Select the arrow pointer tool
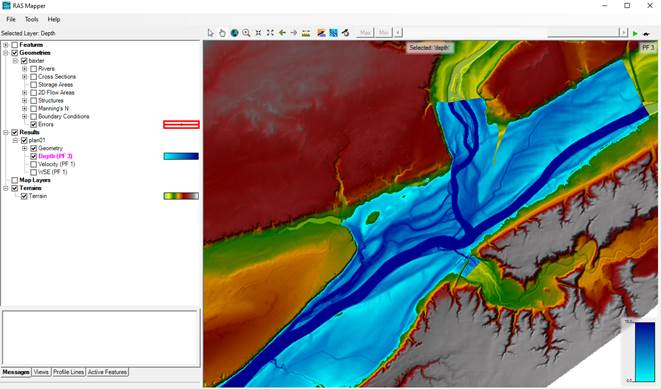 pyautogui.click(x=211, y=33)
